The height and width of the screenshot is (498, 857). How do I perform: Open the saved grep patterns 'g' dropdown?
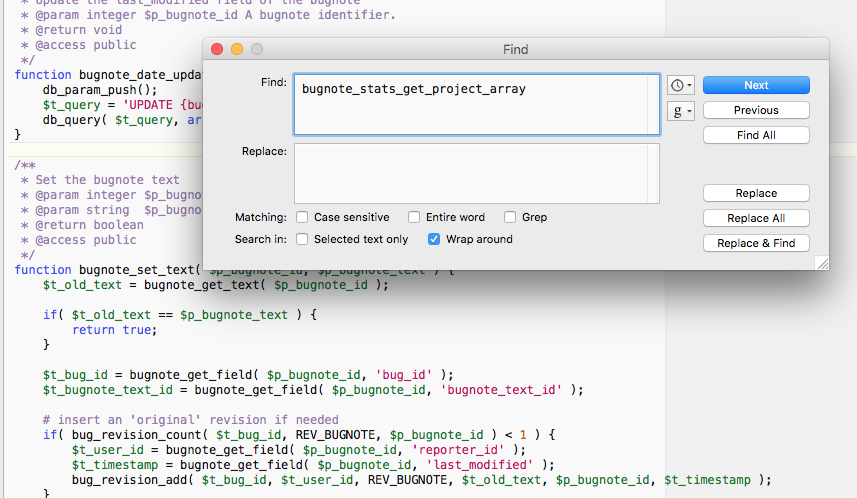(680, 111)
